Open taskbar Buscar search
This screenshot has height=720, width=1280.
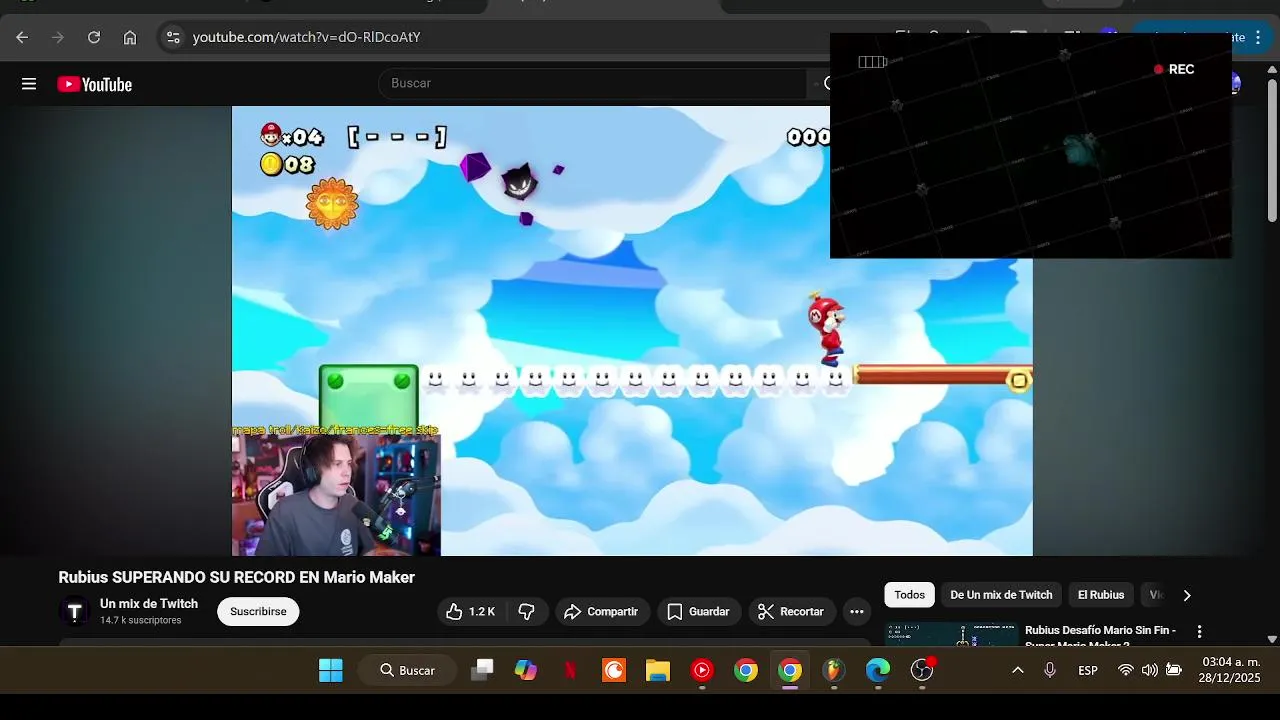coord(408,670)
